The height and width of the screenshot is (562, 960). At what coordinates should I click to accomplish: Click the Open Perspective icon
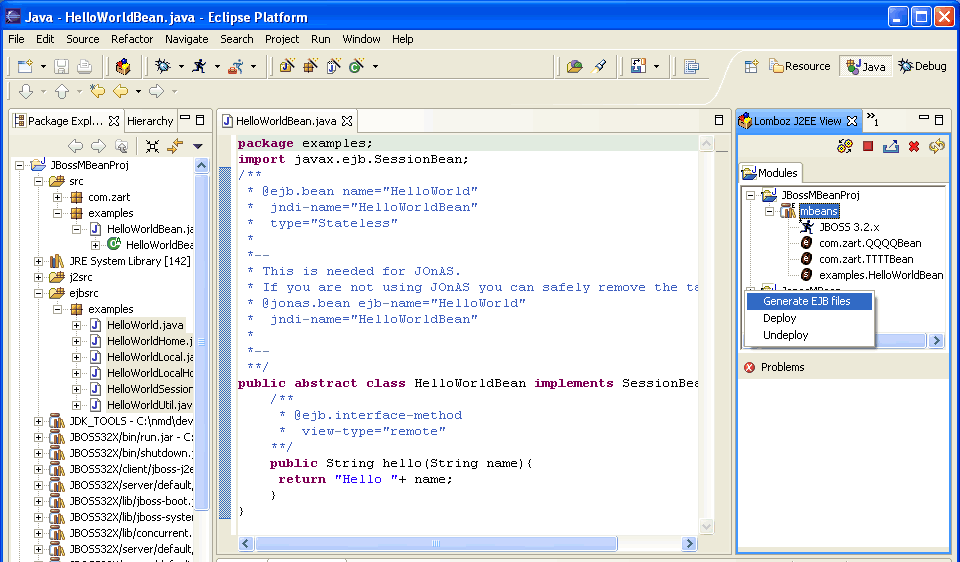tap(751, 66)
